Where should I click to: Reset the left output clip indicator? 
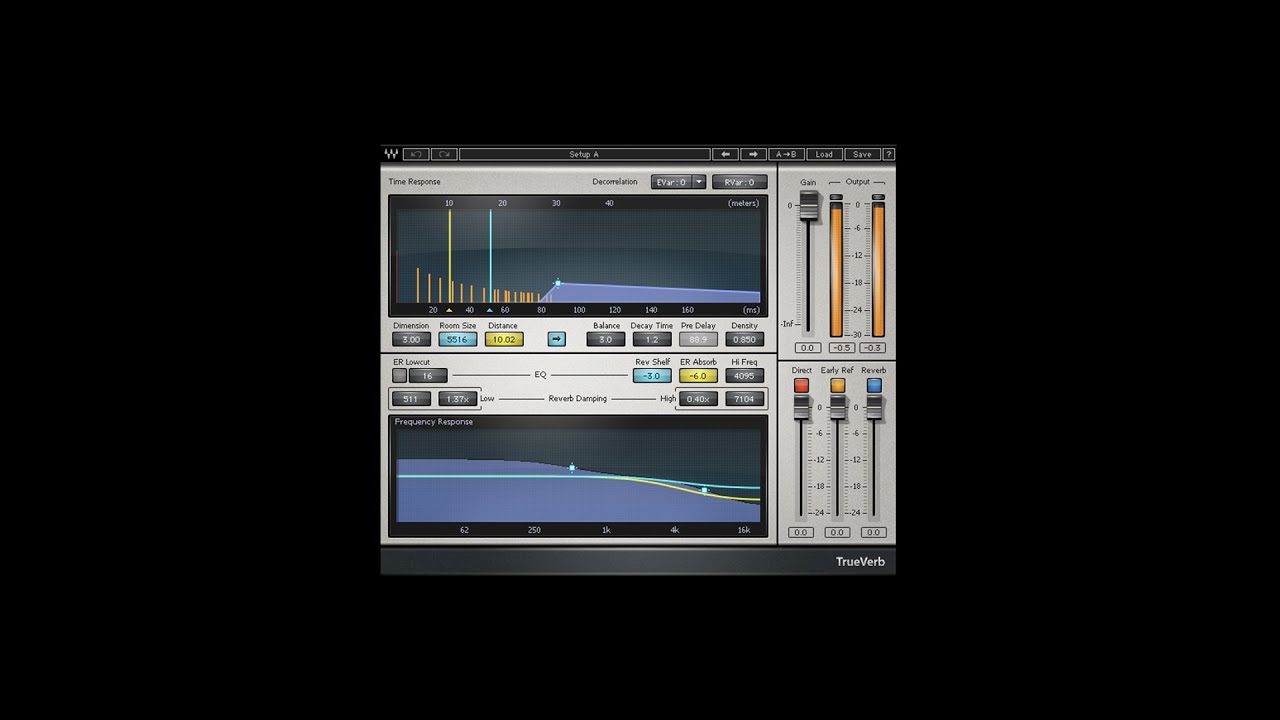tap(836, 197)
